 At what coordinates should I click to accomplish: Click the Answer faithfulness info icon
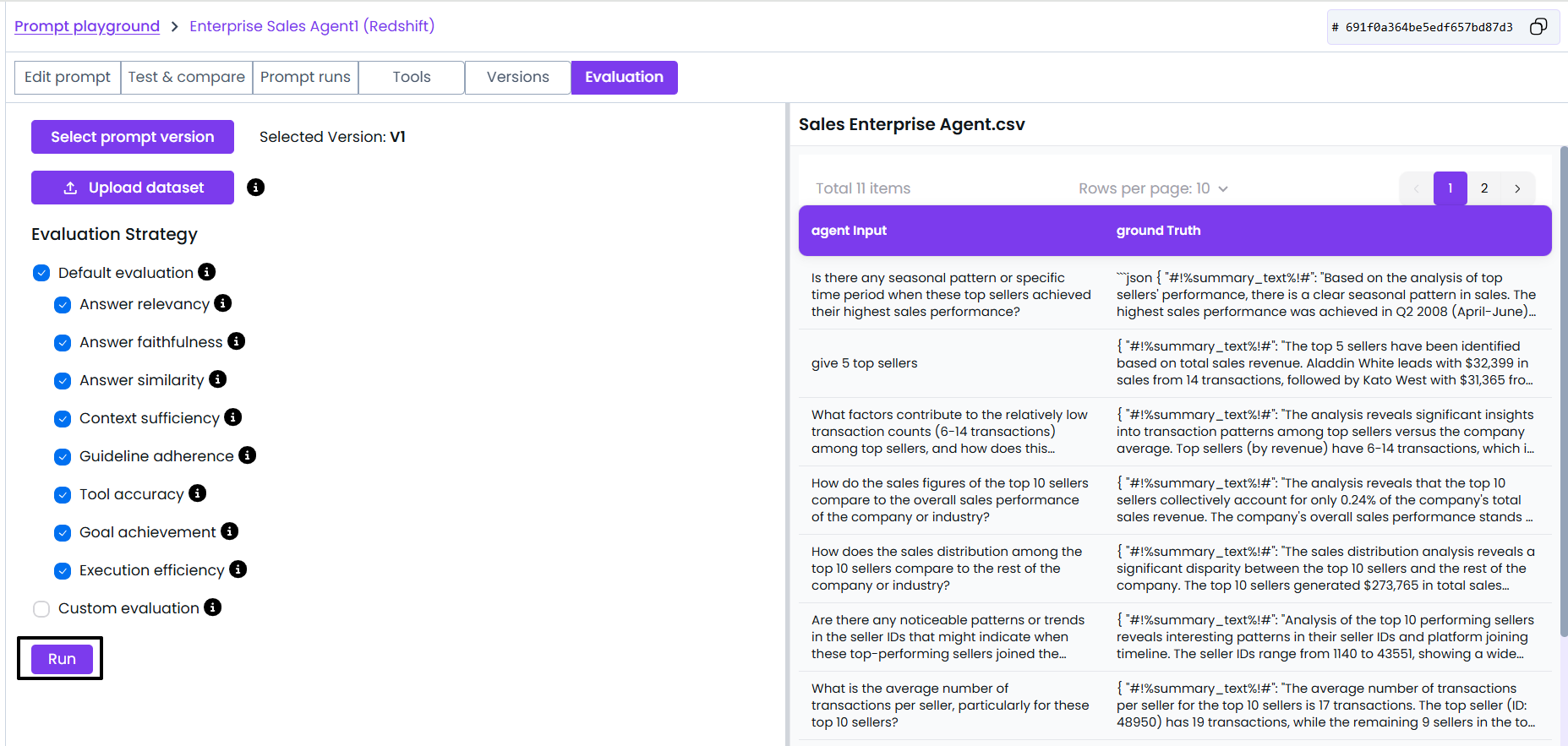click(237, 341)
